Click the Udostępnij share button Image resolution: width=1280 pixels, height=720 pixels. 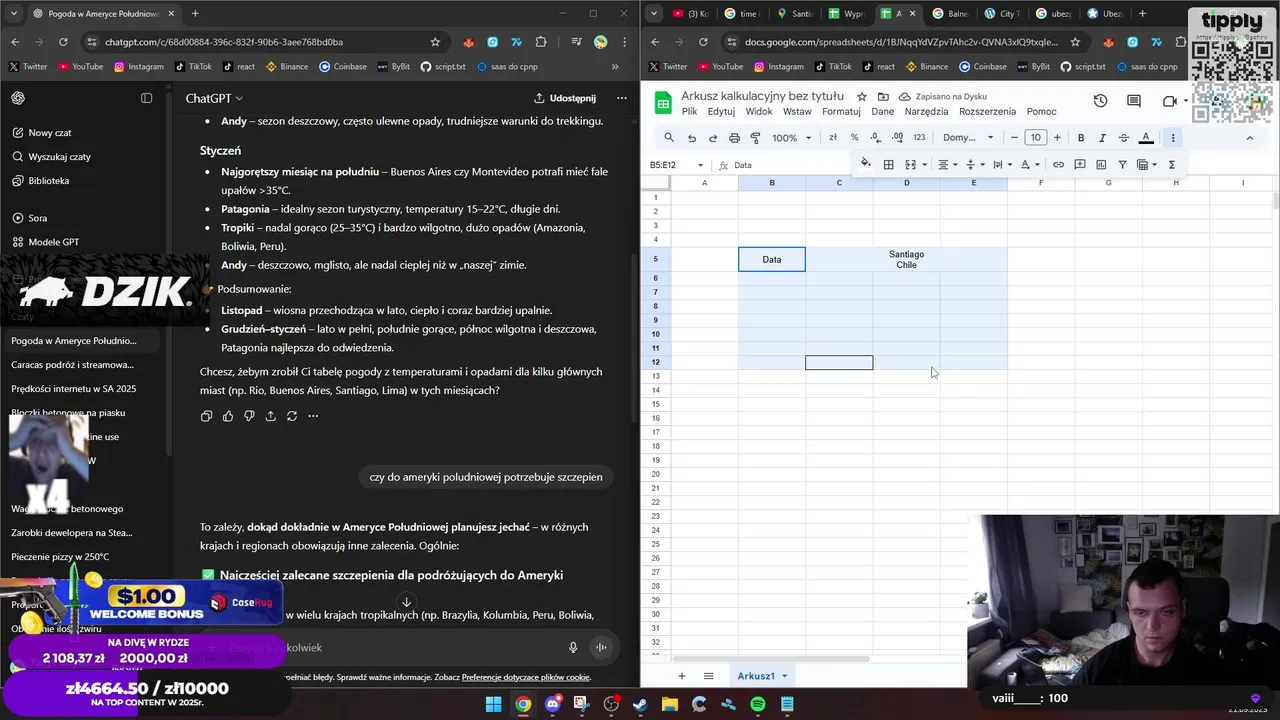point(565,98)
